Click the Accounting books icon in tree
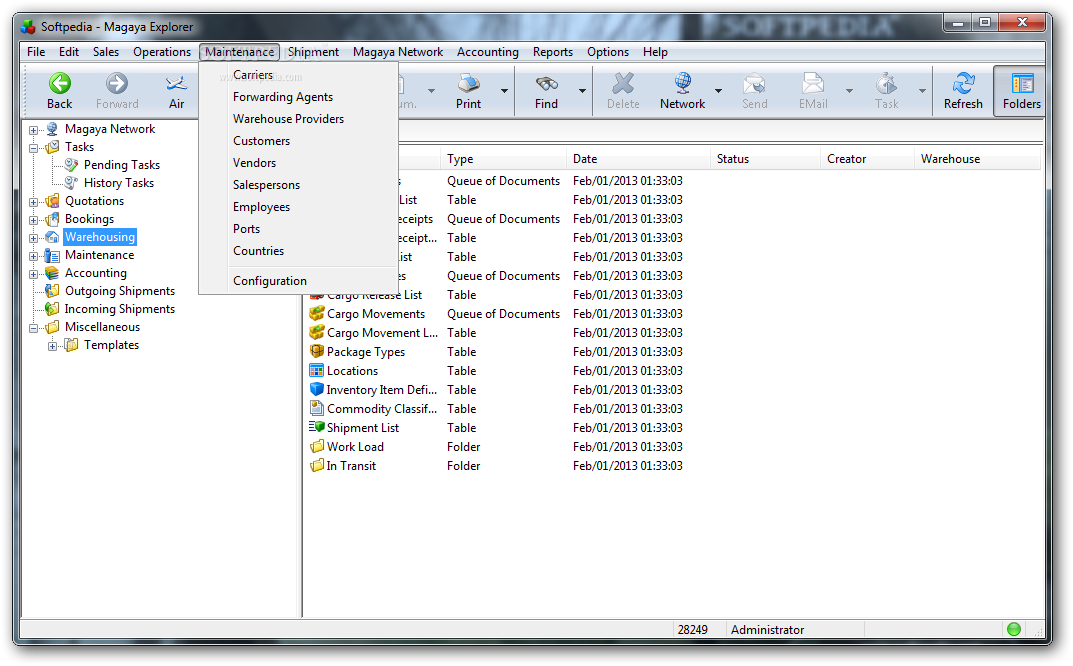The height and width of the screenshot is (666, 1073). click(x=52, y=272)
